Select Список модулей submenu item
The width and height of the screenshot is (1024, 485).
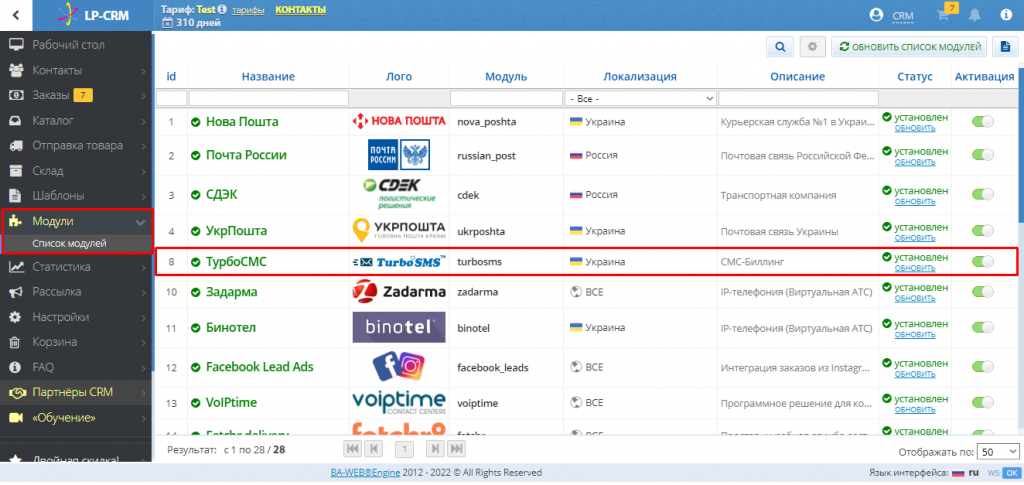point(77,243)
